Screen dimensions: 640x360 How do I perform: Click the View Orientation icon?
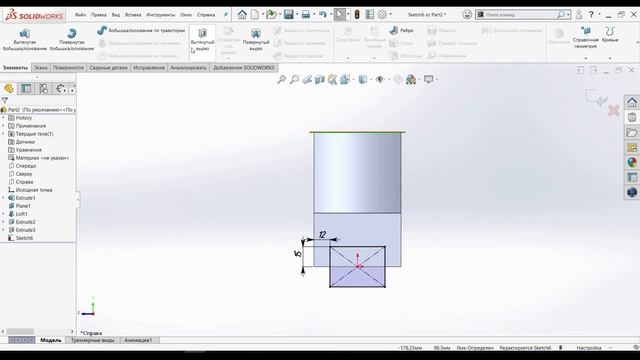tap(345, 79)
